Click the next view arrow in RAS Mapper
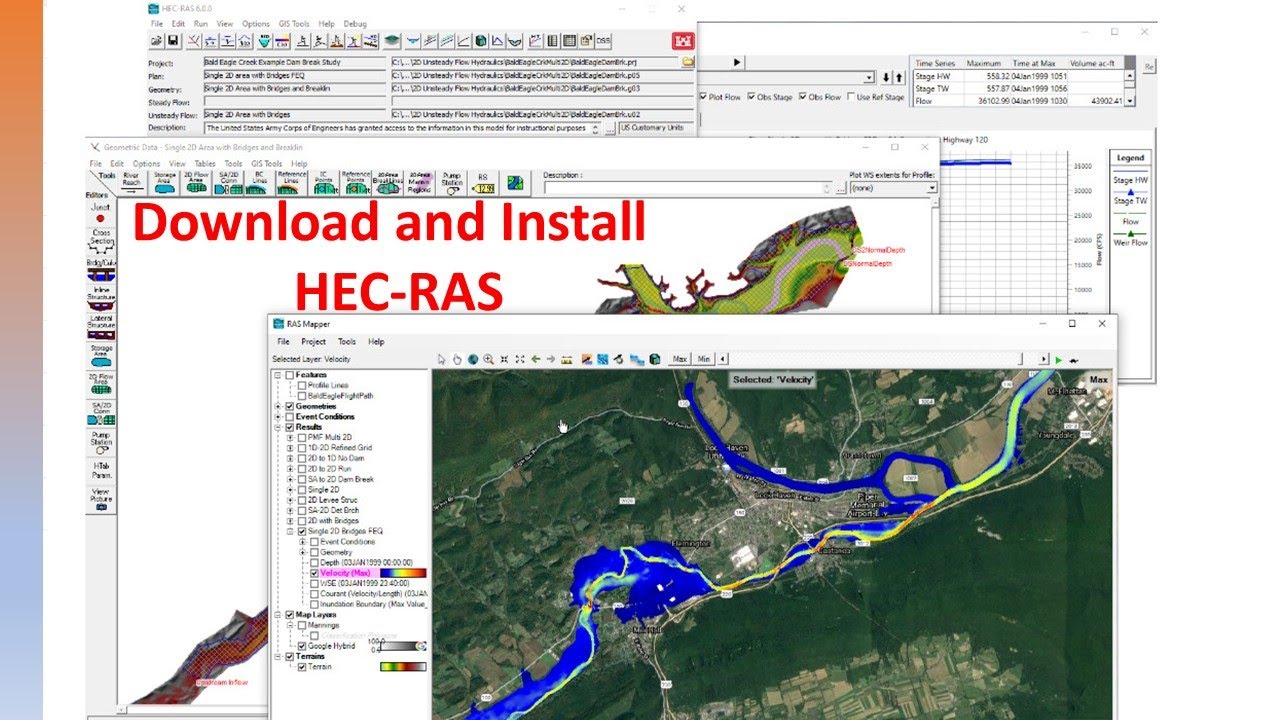The width and height of the screenshot is (1280, 720). [551, 359]
